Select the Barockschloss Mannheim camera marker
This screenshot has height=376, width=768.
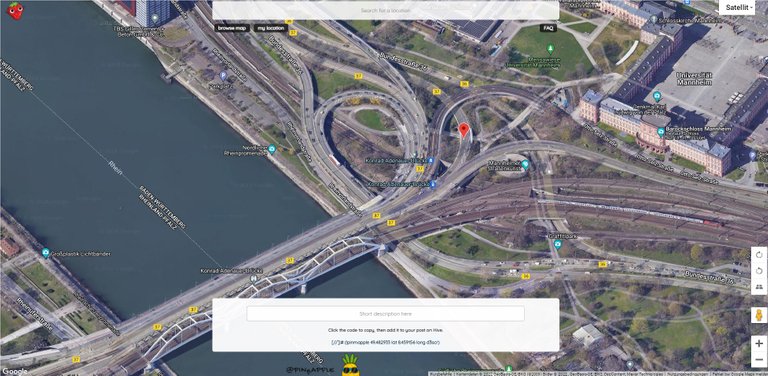click(x=661, y=131)
